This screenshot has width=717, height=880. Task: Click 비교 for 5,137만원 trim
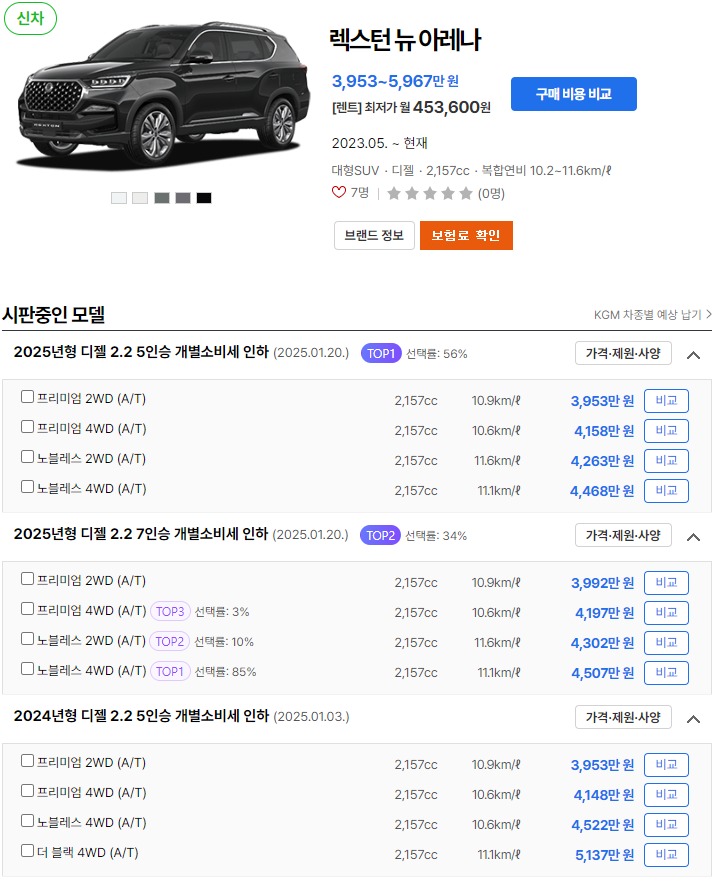point(666,855)
